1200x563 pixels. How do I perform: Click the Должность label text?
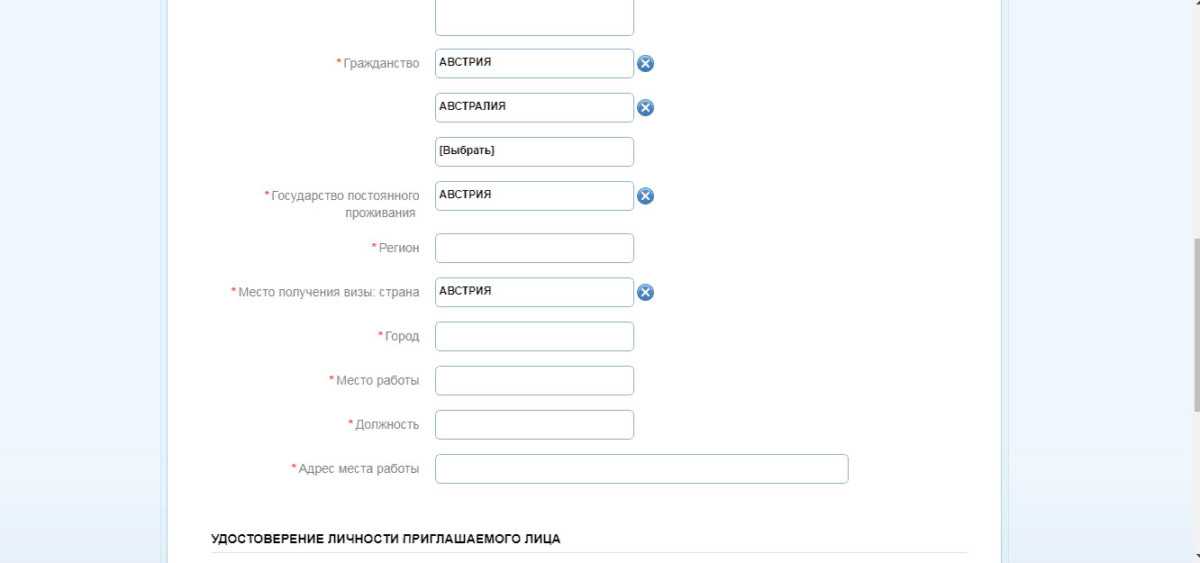pyautogui.click(x=387, y=424)
